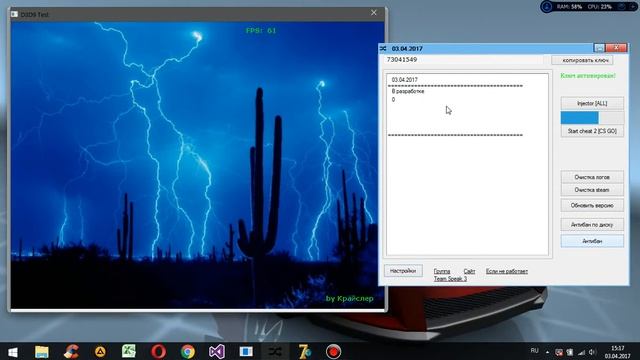This screenshot has height=360, width=640.
Task: Open the 'Группа' link
Action: pyautogui.click(x=442, y=271)
